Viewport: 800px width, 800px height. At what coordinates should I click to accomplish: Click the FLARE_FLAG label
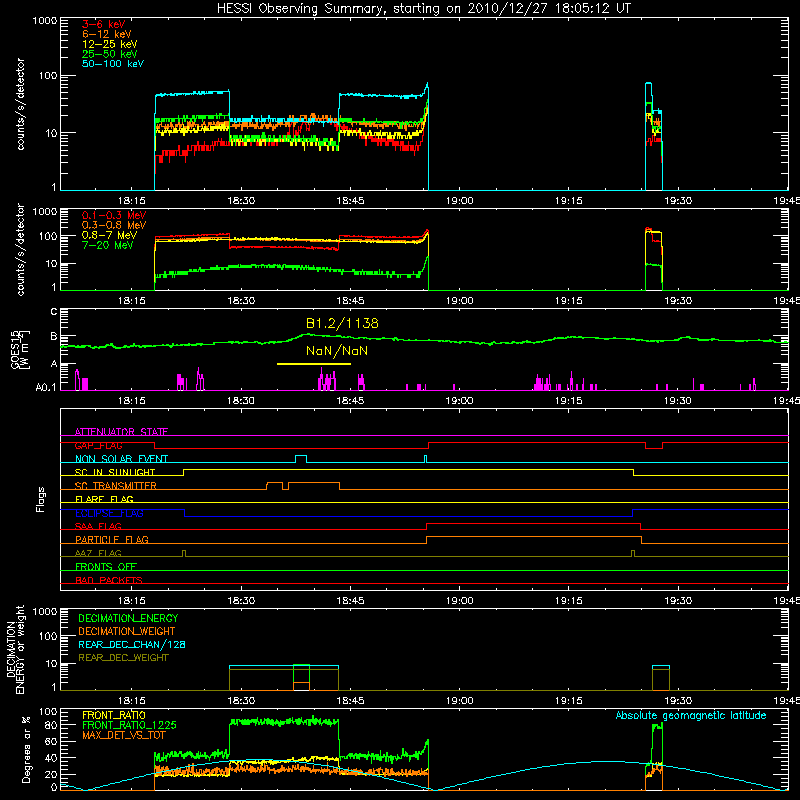click(104, 499)
